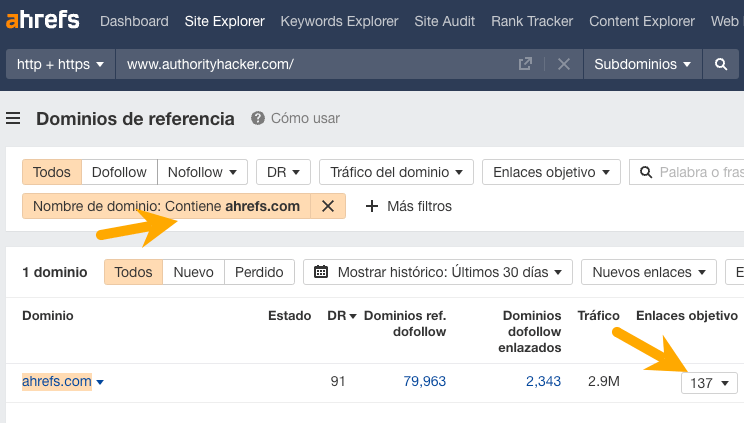Click the Dominio column header
Viewport: 744px width, 423px height.
48,316
